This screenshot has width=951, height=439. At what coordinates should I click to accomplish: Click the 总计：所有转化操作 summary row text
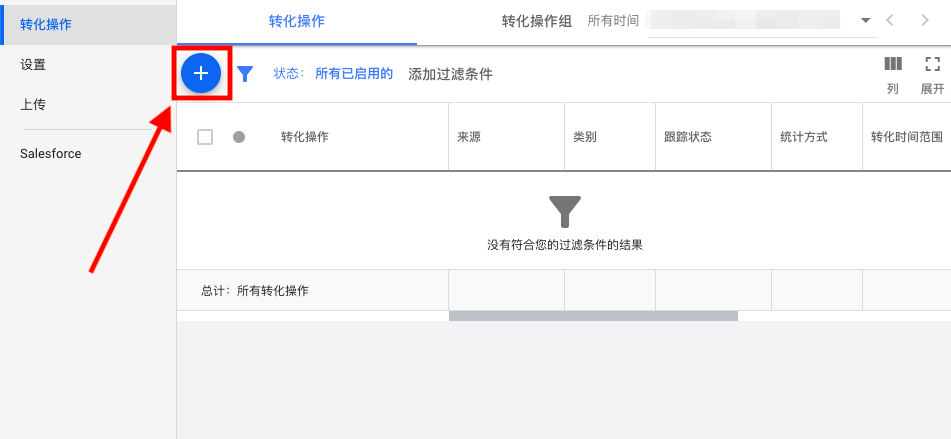click(x=255, y=290)
